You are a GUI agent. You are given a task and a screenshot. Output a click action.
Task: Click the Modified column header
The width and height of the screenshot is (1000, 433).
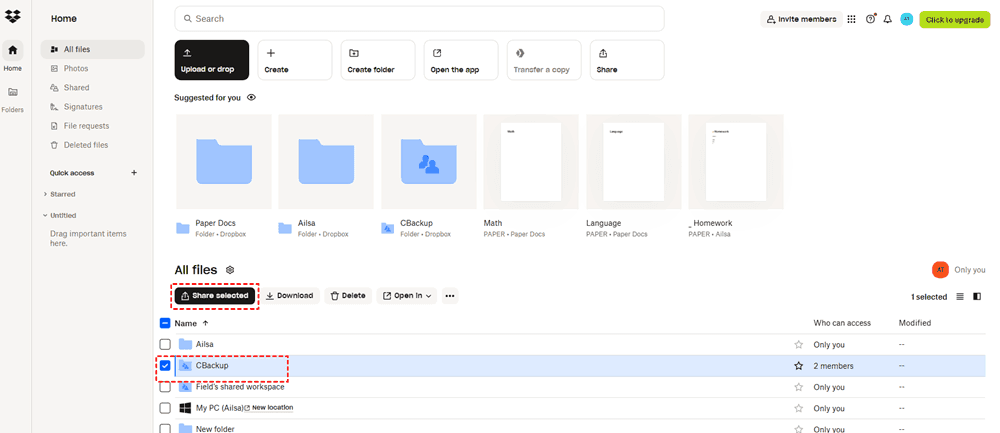tap(915, 323)
